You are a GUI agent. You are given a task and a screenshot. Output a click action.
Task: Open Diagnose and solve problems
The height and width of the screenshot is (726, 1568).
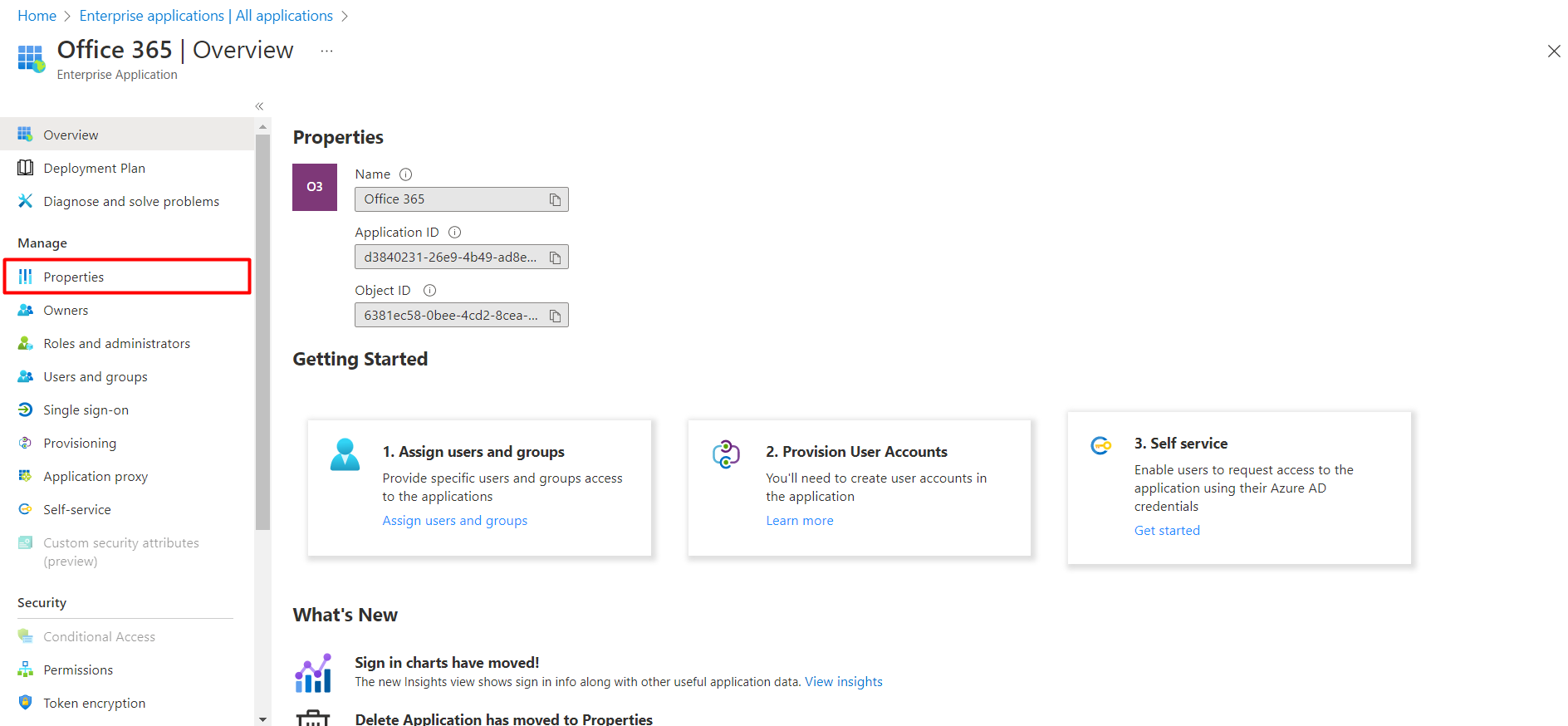pos(127,201)
